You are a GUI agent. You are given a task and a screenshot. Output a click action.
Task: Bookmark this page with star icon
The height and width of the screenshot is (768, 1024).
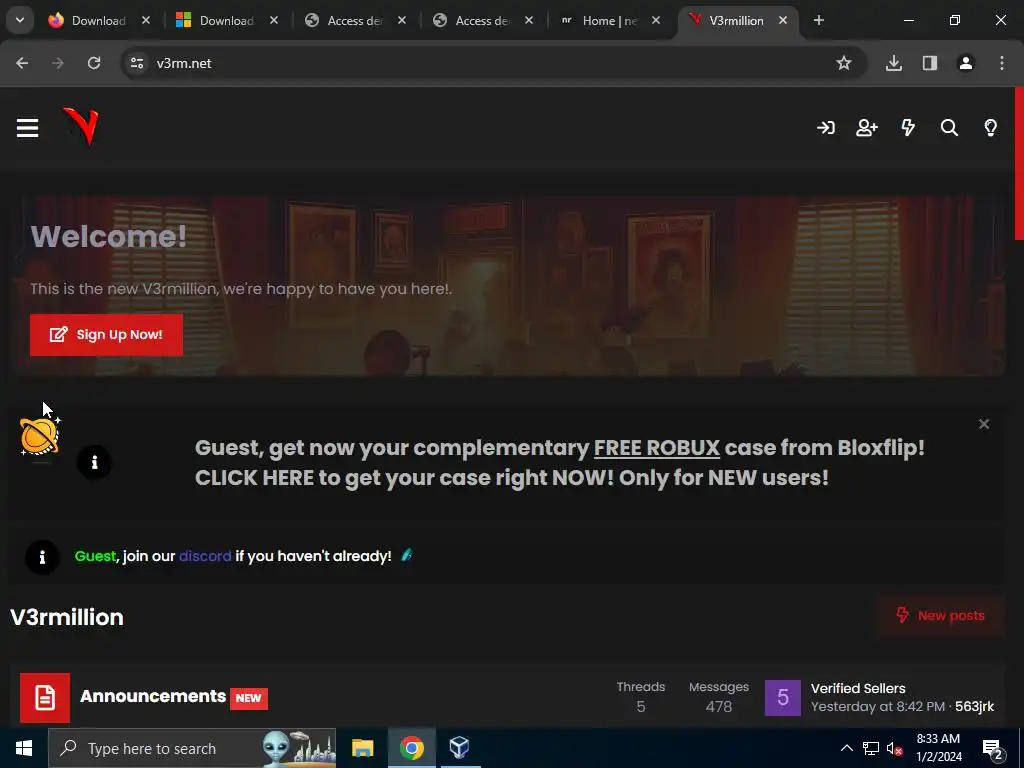pyautogui.click(x=844, y=63)
